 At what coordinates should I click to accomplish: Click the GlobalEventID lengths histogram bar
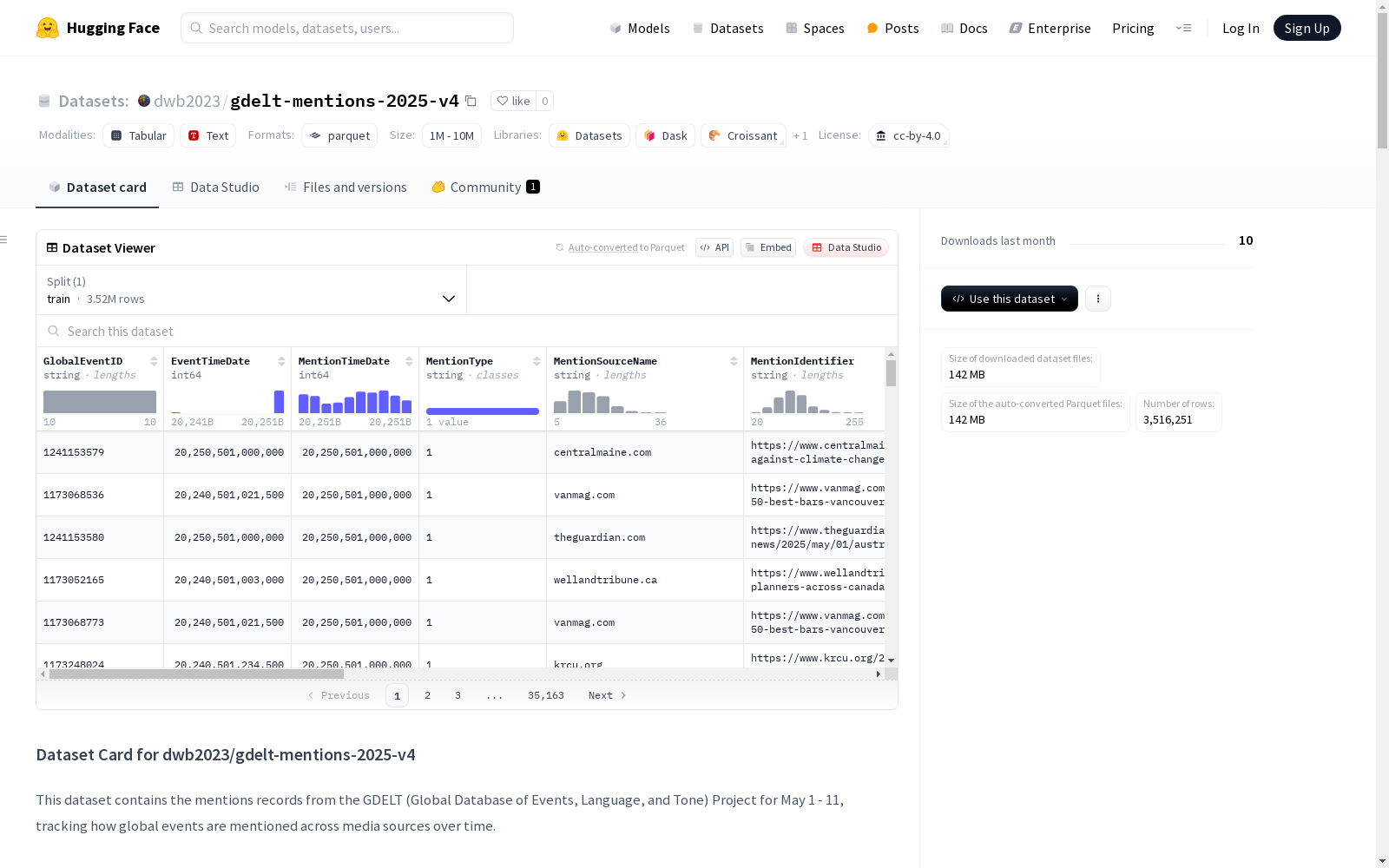coord(100,402)
